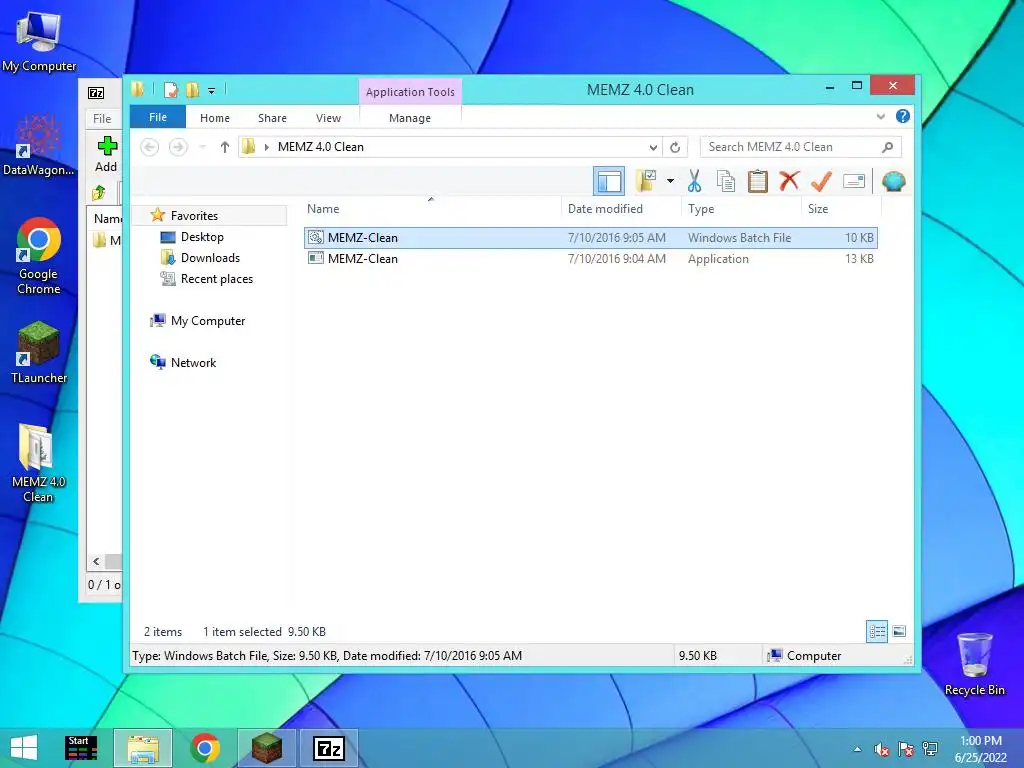The image size is (1024, 768).
Task: Click the Forward navigation arrow
Action: pos(178,148)
